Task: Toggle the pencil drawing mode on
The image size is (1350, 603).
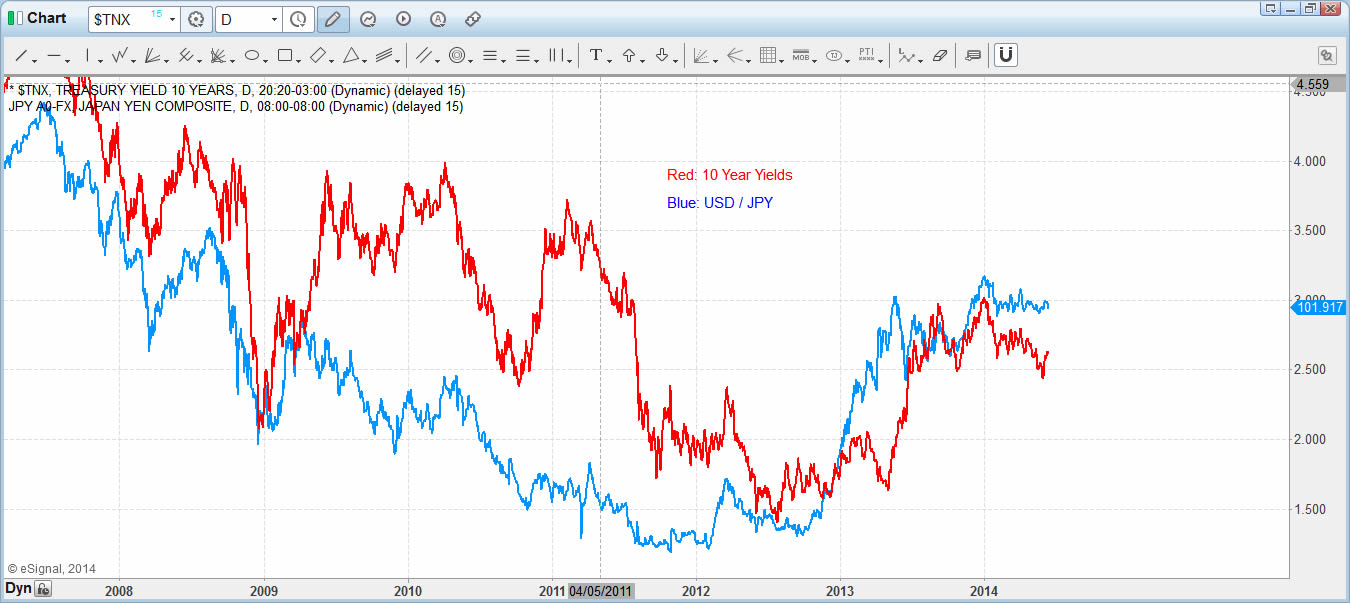Action: tap(333, 18)
